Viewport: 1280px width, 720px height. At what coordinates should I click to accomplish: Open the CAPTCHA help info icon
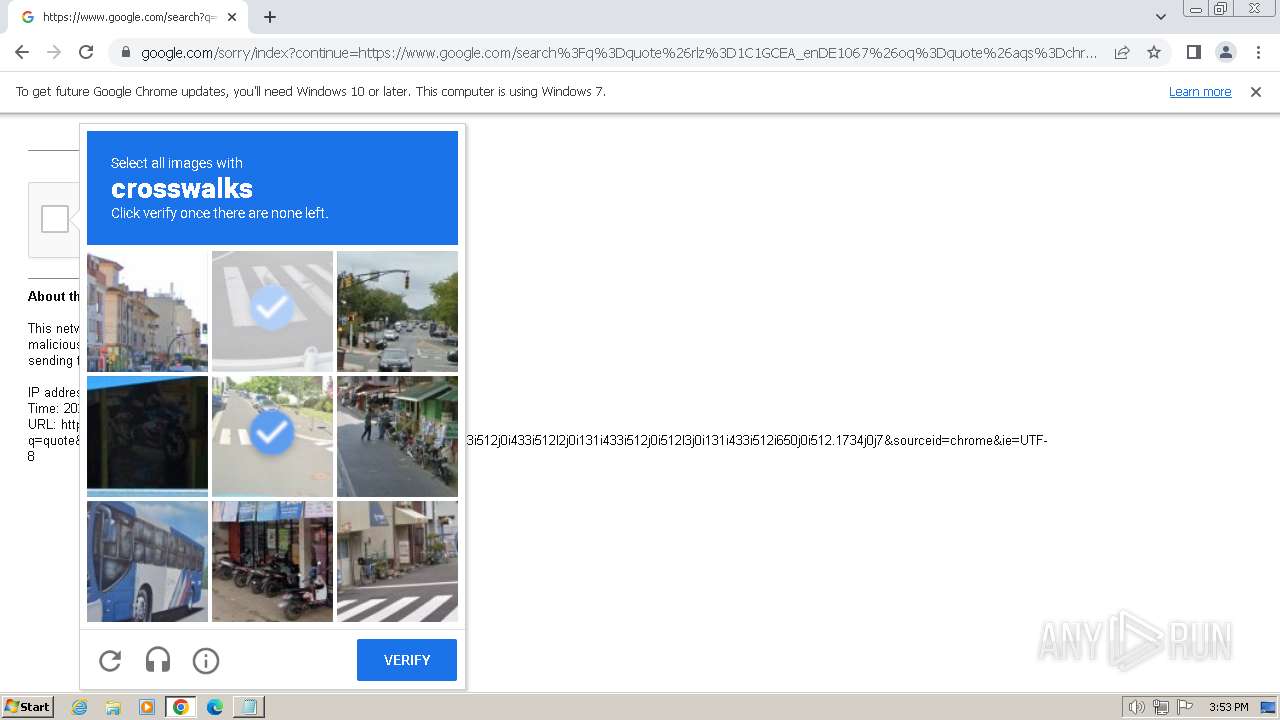coord(206,660)
